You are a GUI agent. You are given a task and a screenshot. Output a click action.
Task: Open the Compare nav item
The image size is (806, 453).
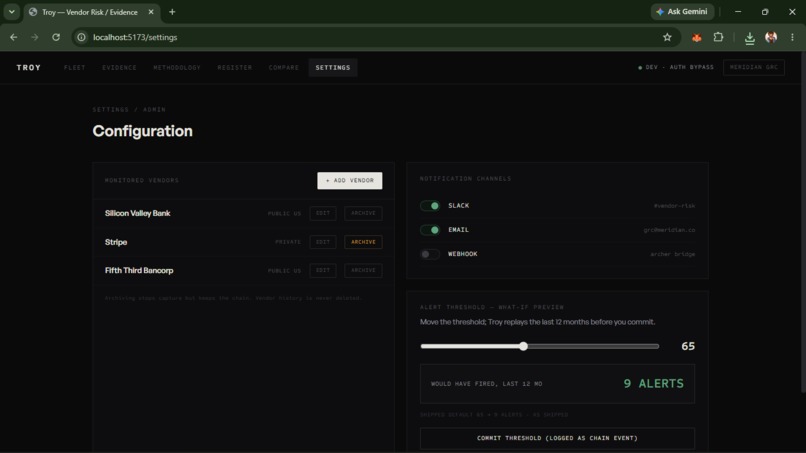pos(283,67)
